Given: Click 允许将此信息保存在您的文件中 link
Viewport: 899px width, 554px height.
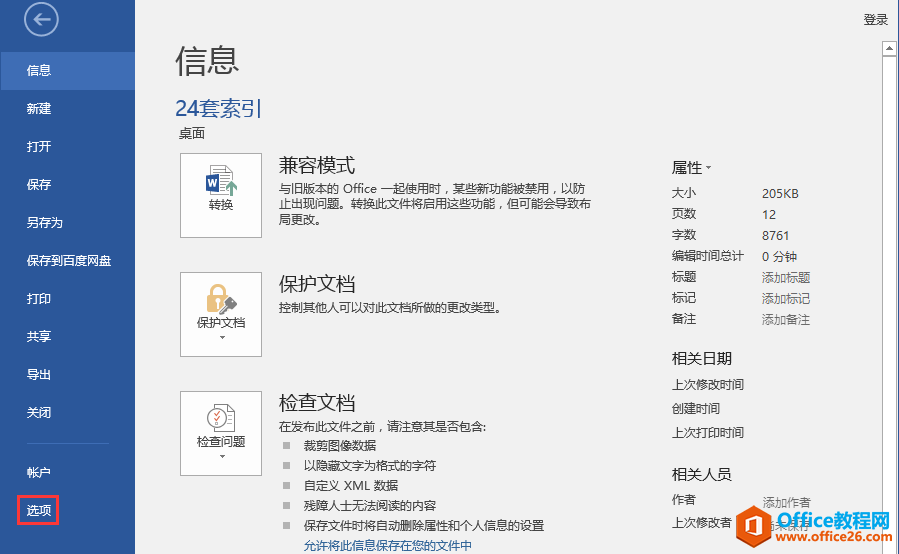Looking at the screenshot, I should 388,545.
